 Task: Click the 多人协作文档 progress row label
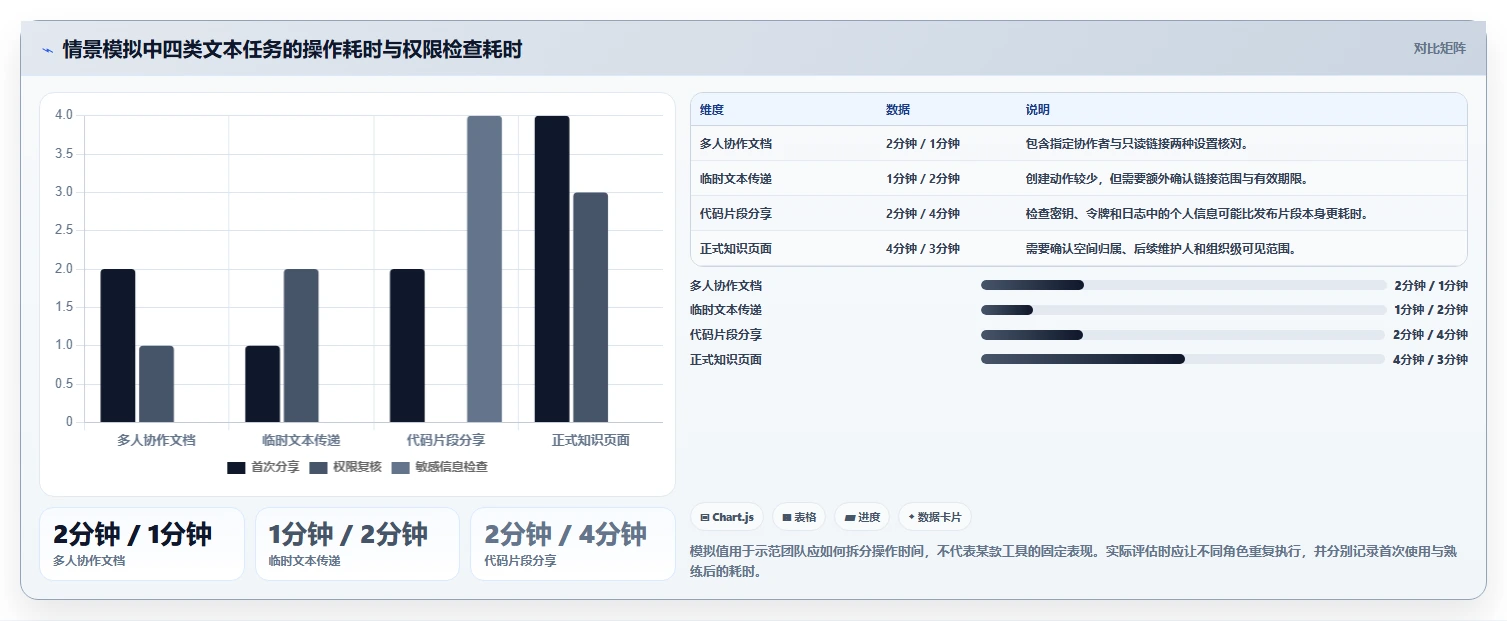click(726, 285)
